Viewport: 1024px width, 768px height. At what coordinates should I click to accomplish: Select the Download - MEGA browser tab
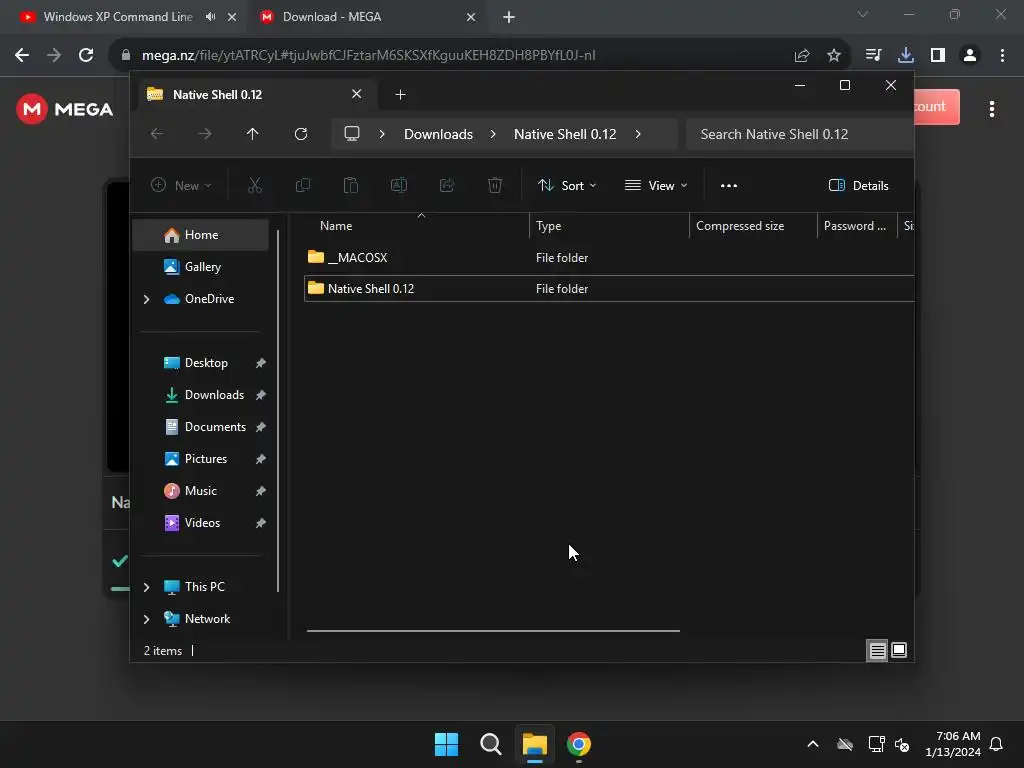[x=332, y=17]
